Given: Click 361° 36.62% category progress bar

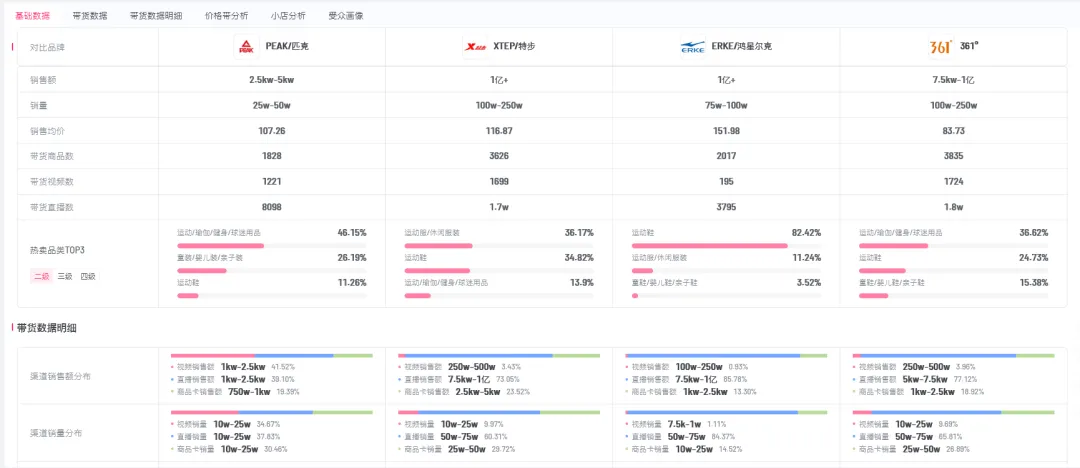Looking at the screenshot, I should pyautogui.click(x=953, y=245).
